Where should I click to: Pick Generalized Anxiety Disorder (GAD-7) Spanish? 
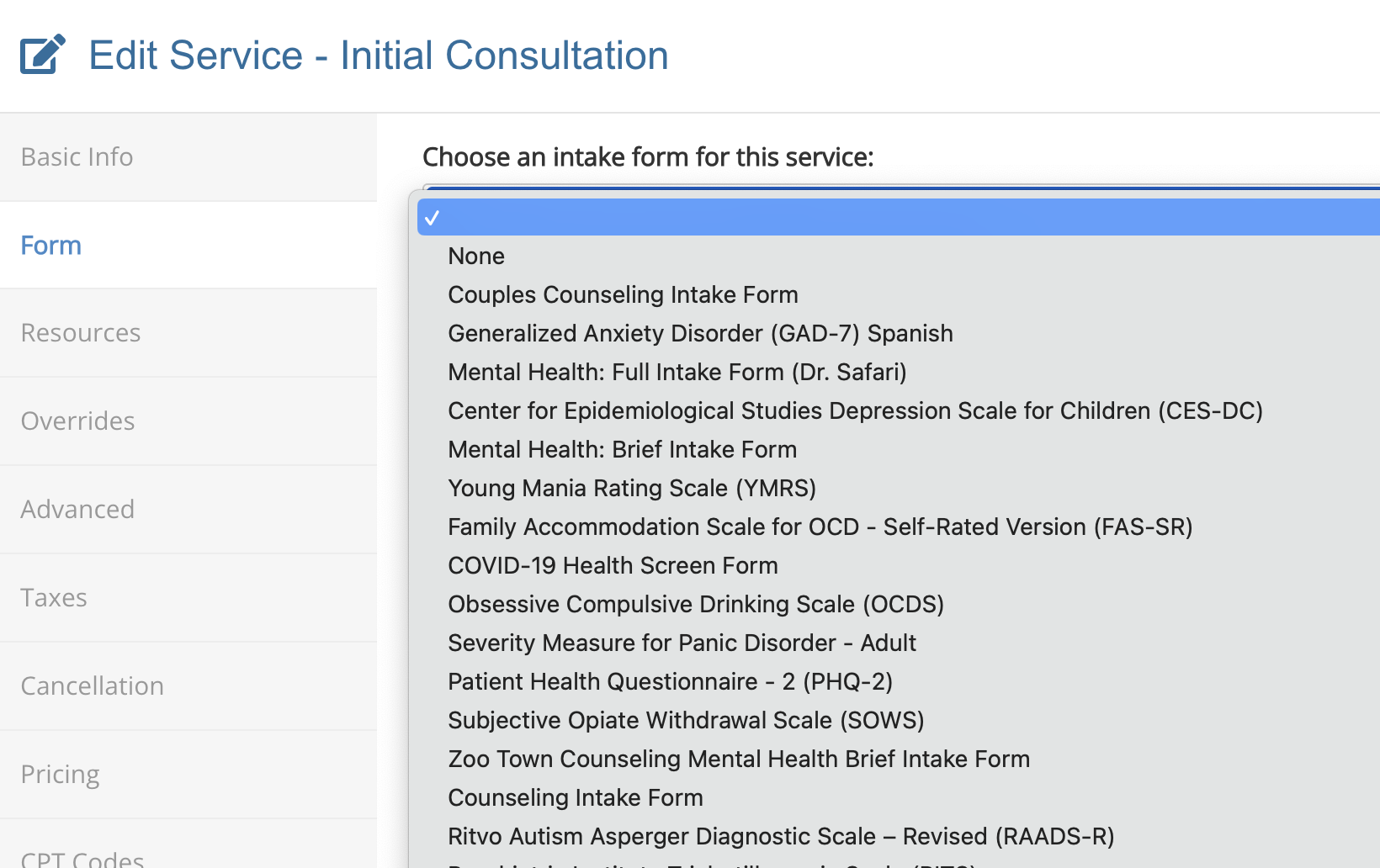tap(700, 334)
